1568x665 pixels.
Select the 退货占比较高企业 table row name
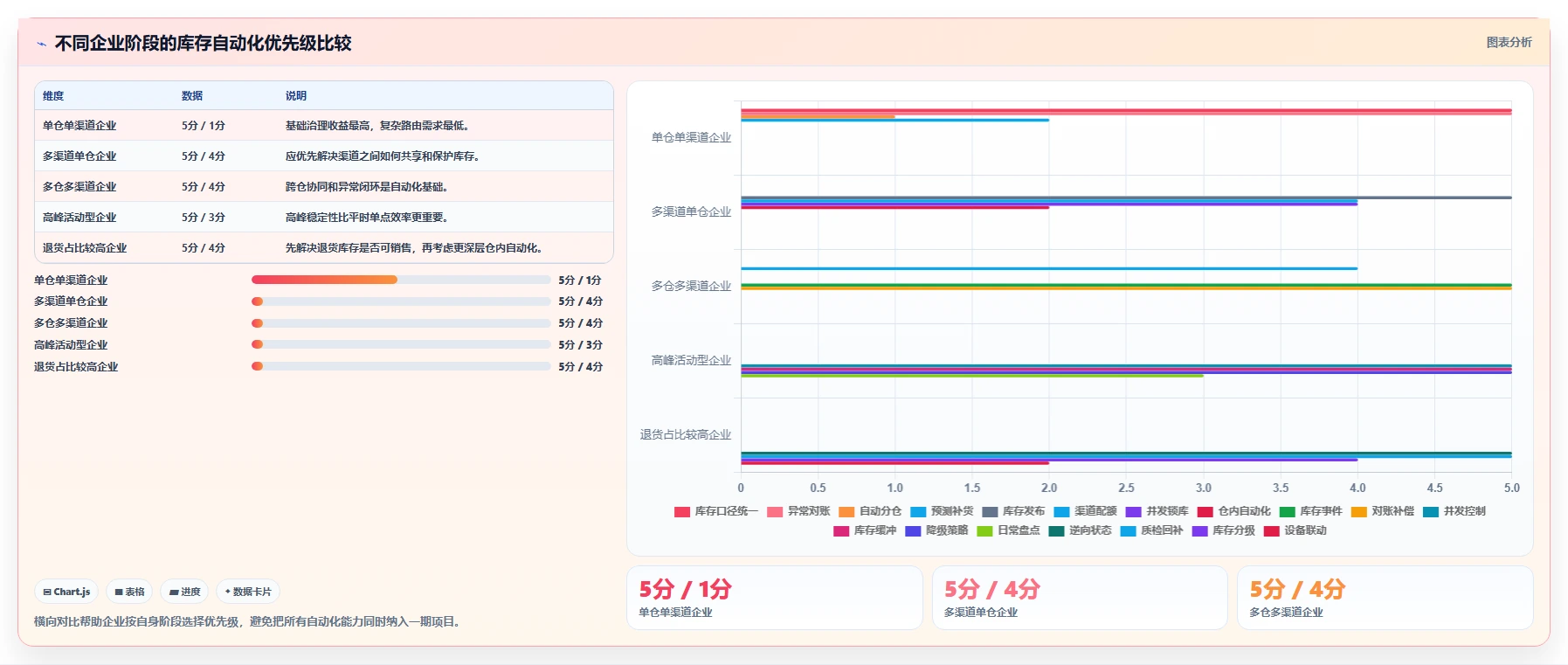[85, 248]
